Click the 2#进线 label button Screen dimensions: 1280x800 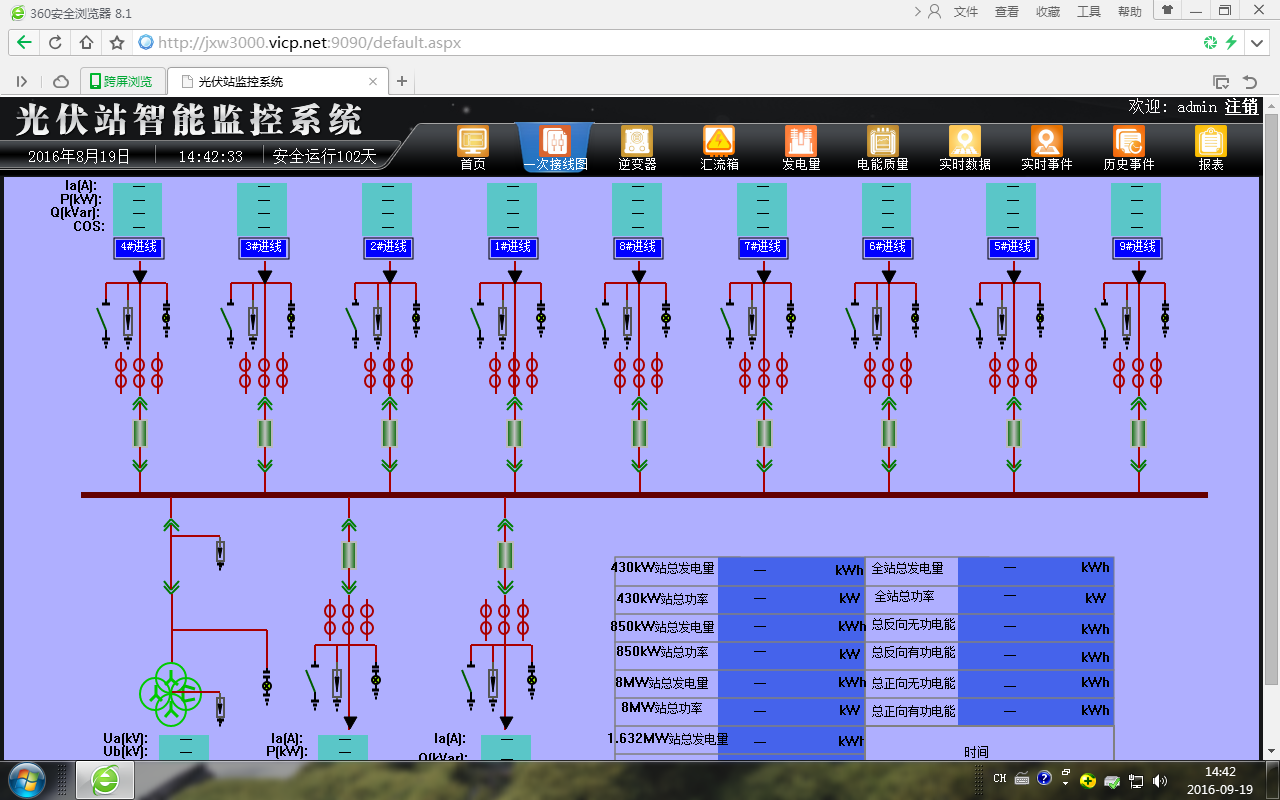(x=390, y=247)
